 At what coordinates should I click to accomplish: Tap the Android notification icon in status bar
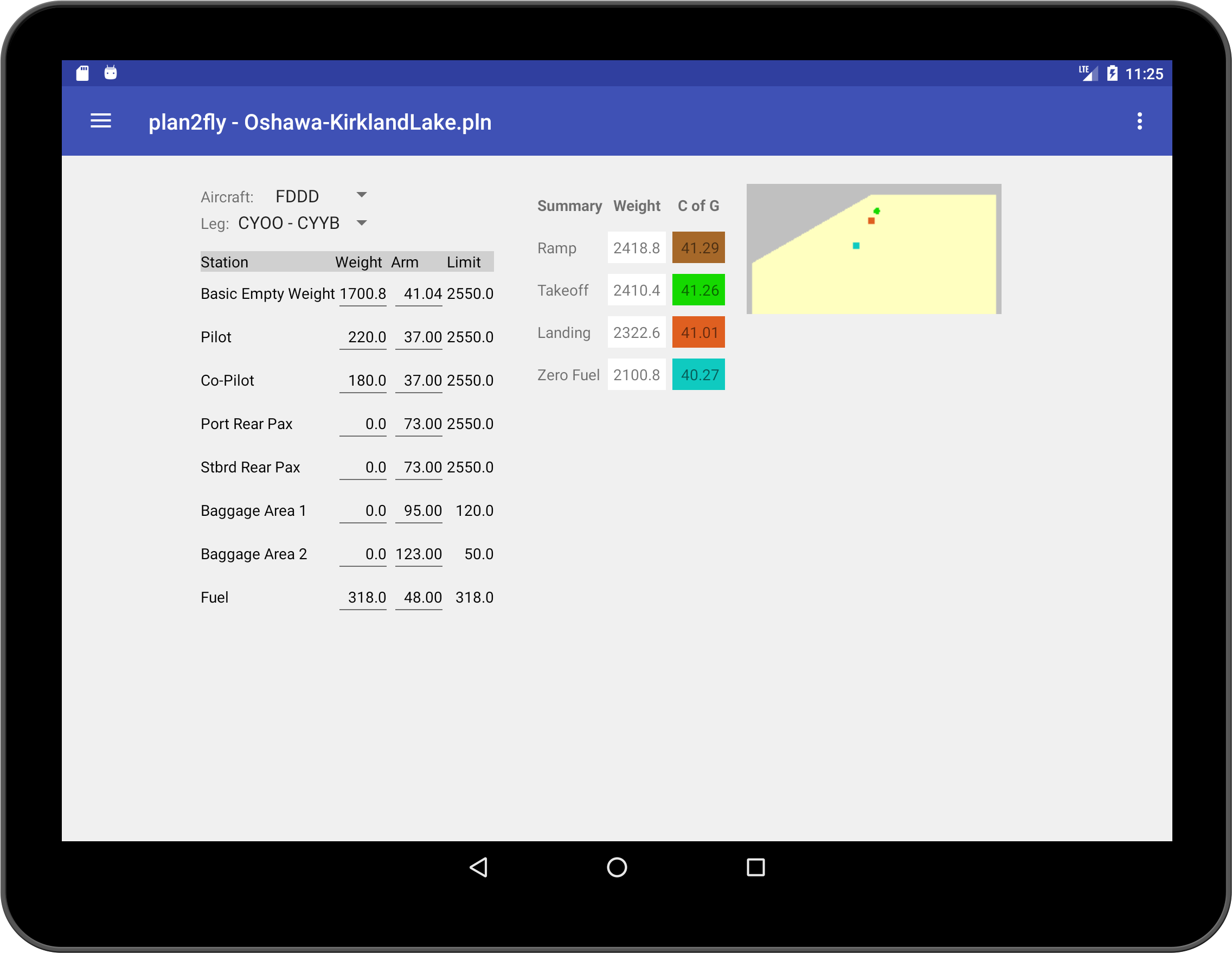(x=111, y=72)
